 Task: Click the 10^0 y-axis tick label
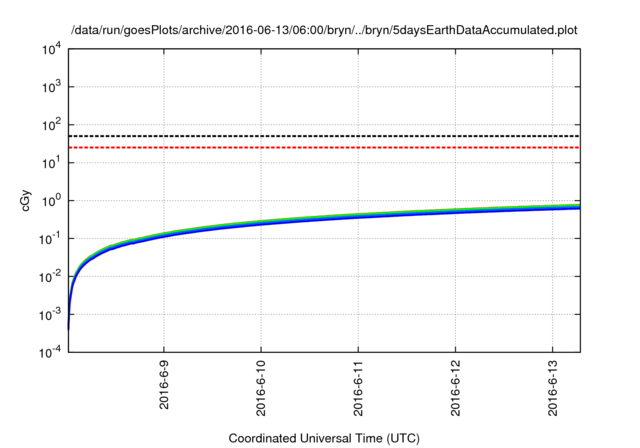click(51, 201)
